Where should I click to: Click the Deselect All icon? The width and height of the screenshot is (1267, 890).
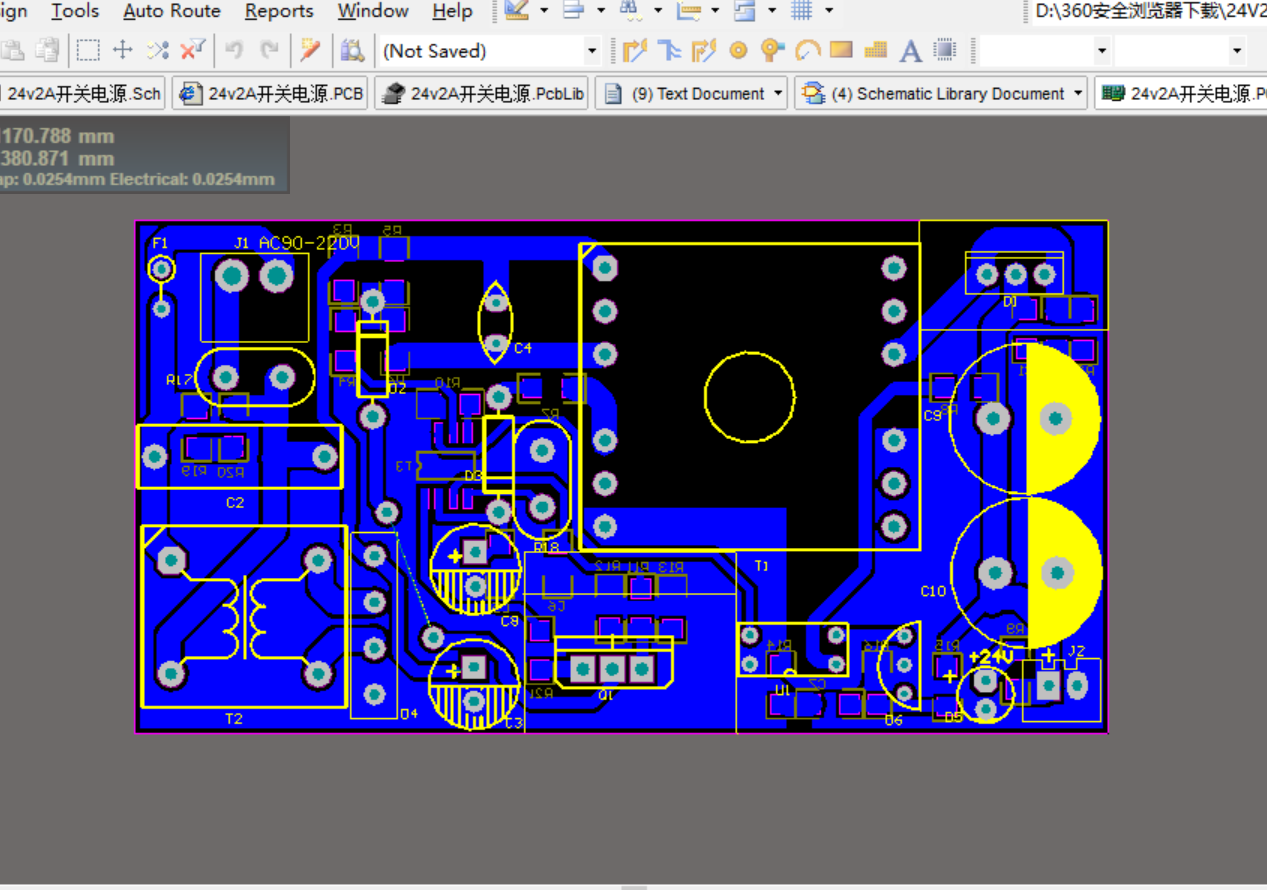click(158, 50)
